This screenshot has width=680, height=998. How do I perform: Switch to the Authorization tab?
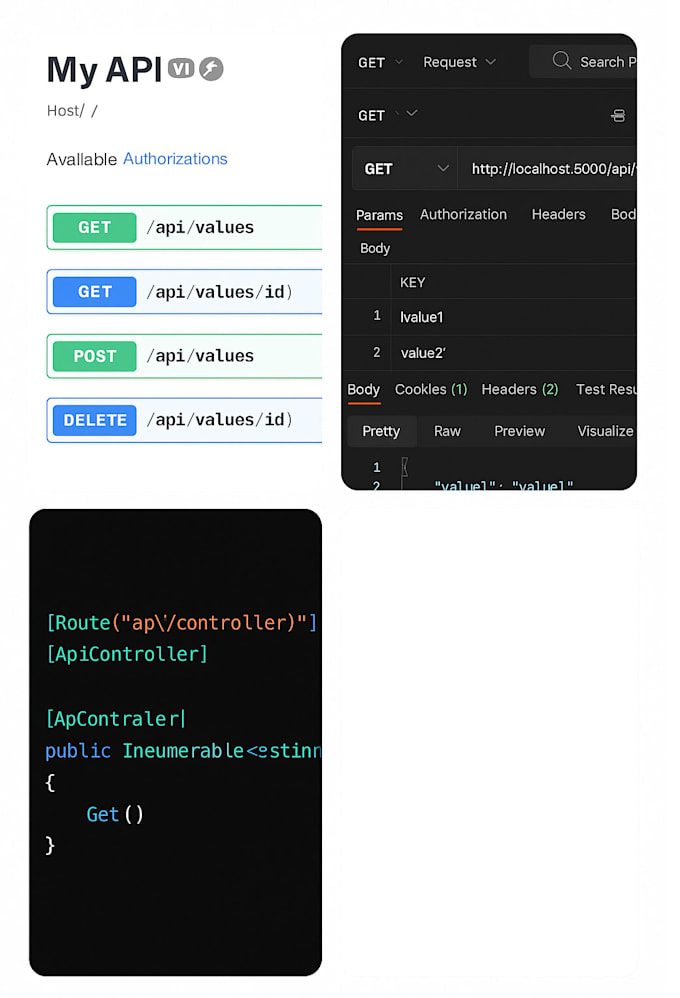pyautogui.click(x=463, y=214)
